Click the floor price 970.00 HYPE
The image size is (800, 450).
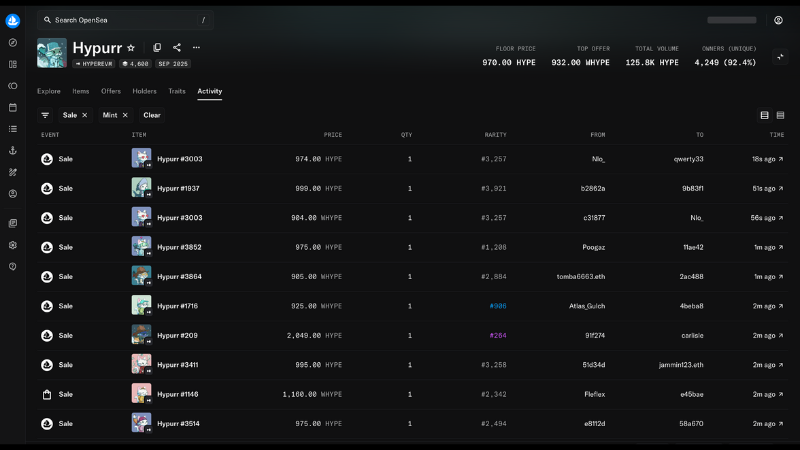click(x=509, y=62)
